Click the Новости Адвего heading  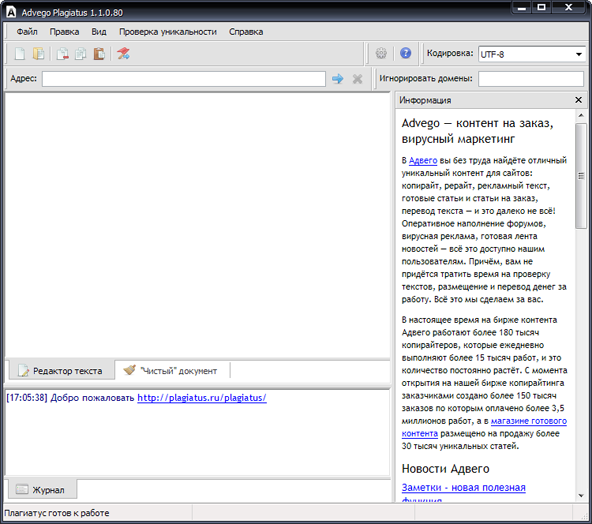point(445,469)
